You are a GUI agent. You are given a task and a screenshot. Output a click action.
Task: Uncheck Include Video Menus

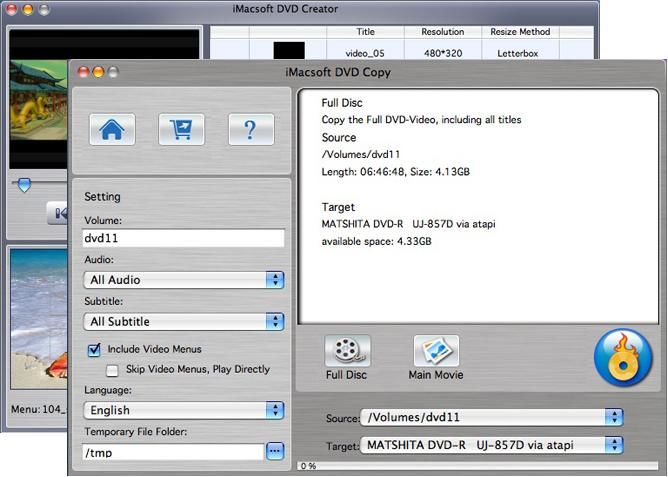(94, 350)
